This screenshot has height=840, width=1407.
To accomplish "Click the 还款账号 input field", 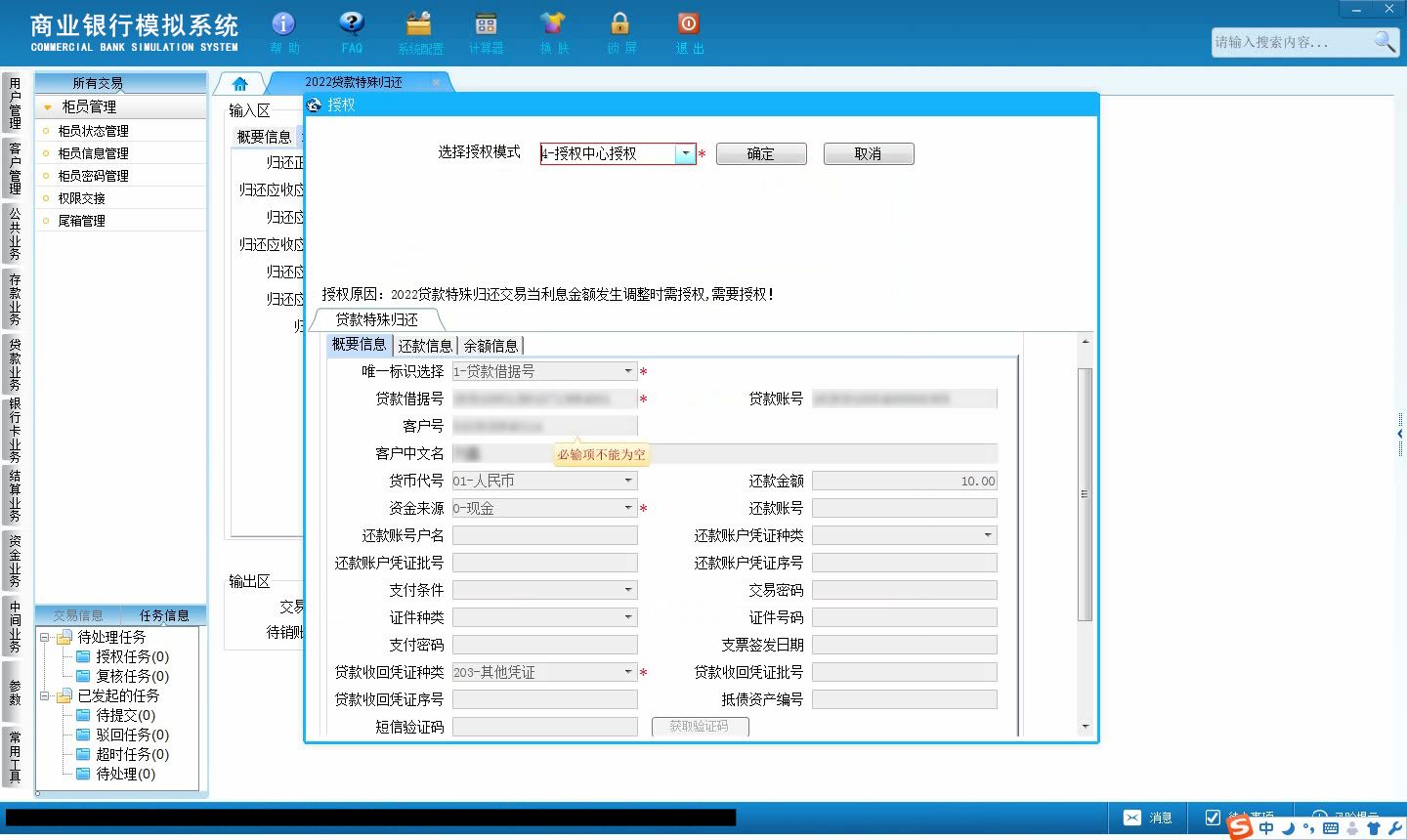I will point(905,508).
